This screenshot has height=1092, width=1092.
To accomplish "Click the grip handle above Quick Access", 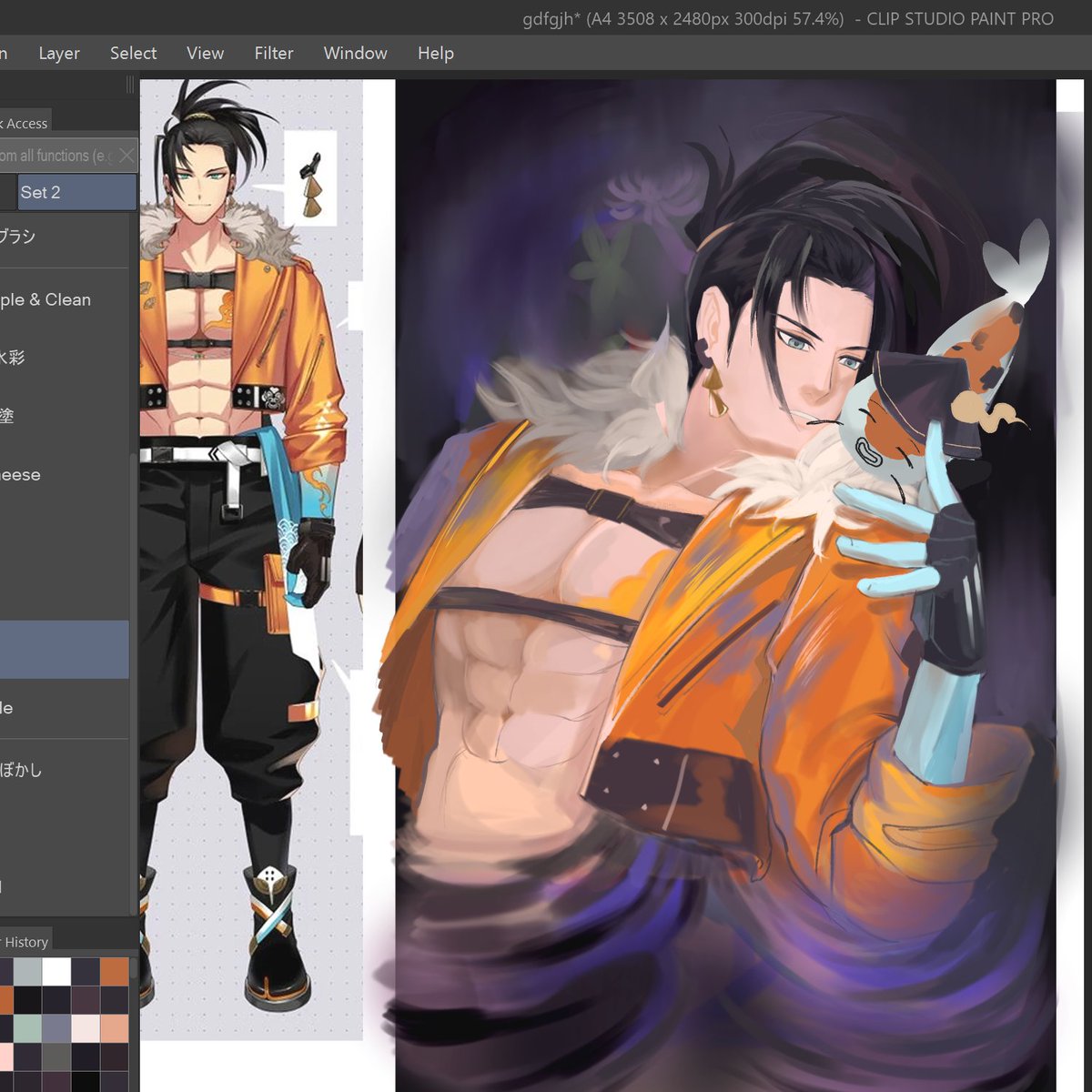I will point(130,85).
